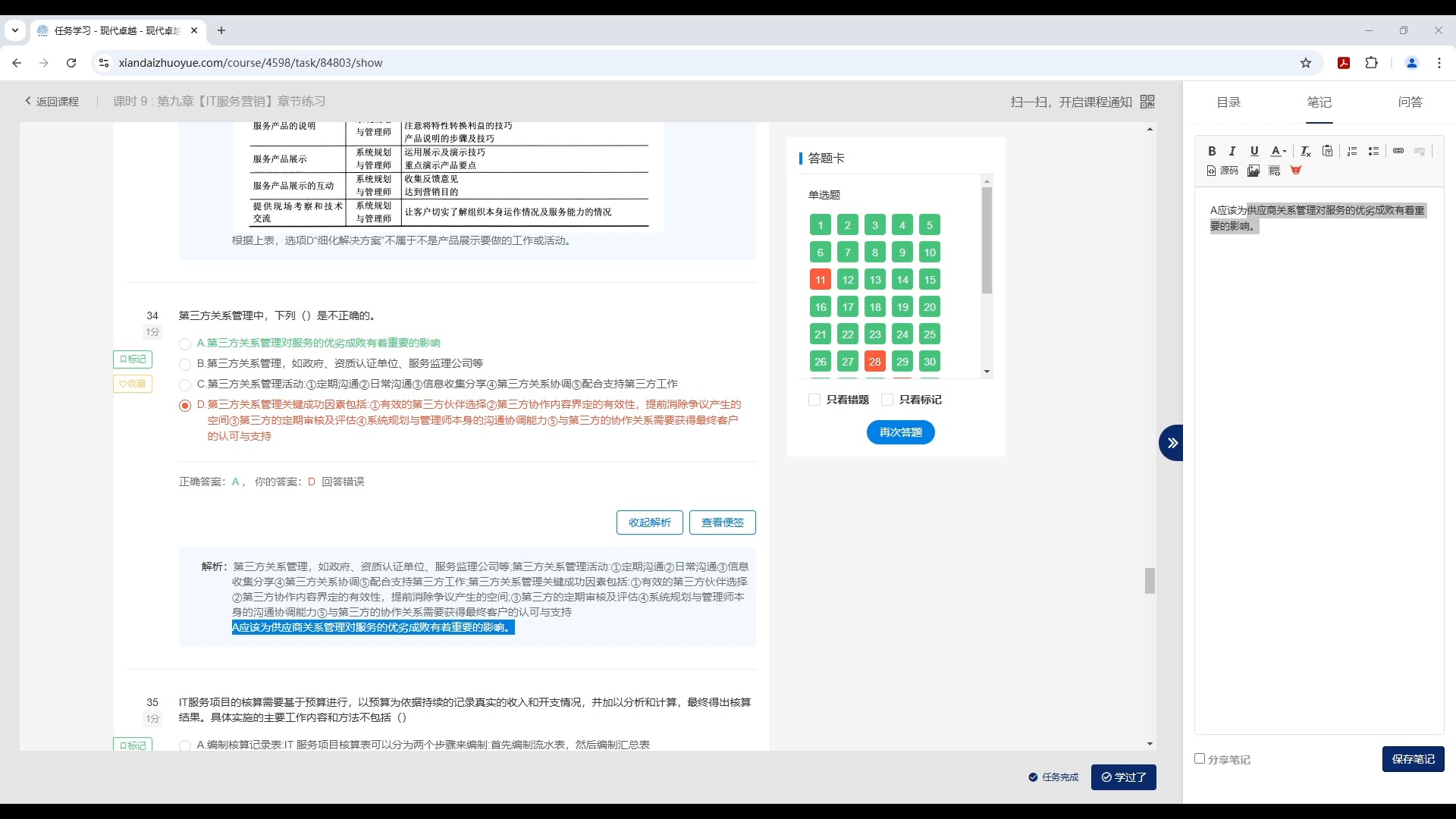Click the 任务完成 status label
This screenshot has width=1456, height=819.
click(1053, 777)
